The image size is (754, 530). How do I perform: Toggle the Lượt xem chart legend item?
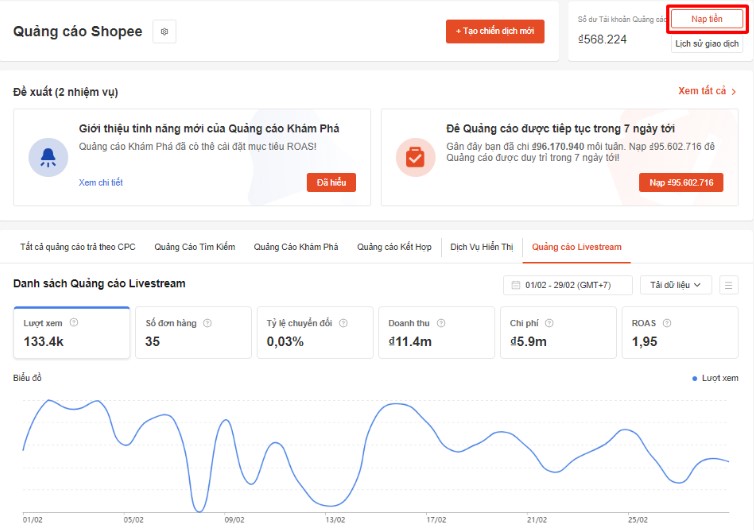coord(715,379)
